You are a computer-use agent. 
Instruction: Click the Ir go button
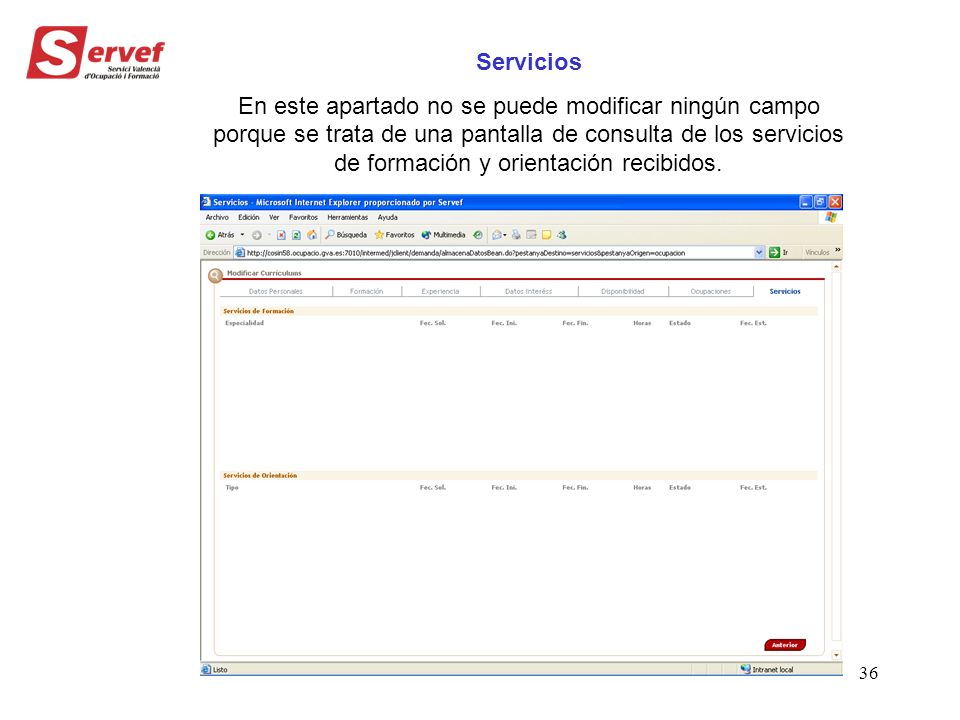(x=779, y=253)
